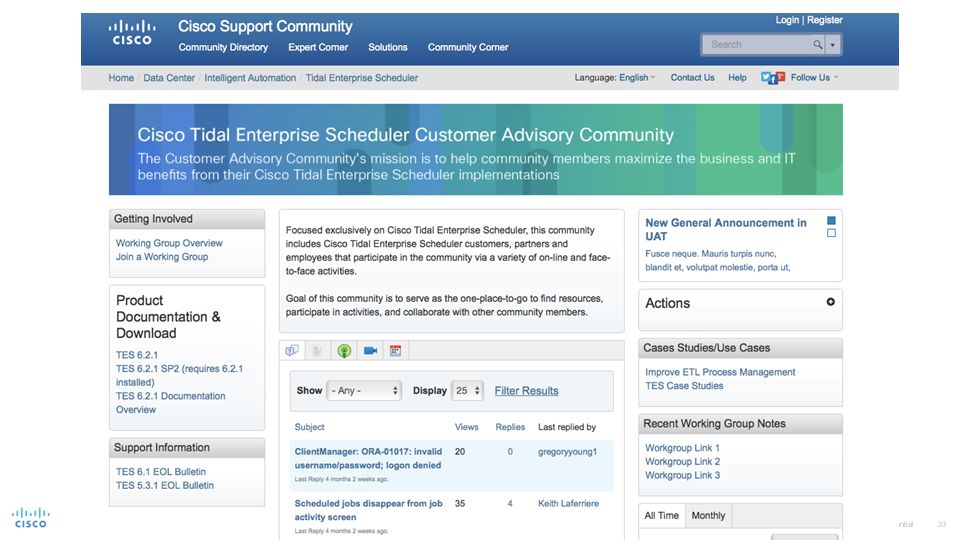
Task: Open the Solutions menu
Action: tap(388, 47)
